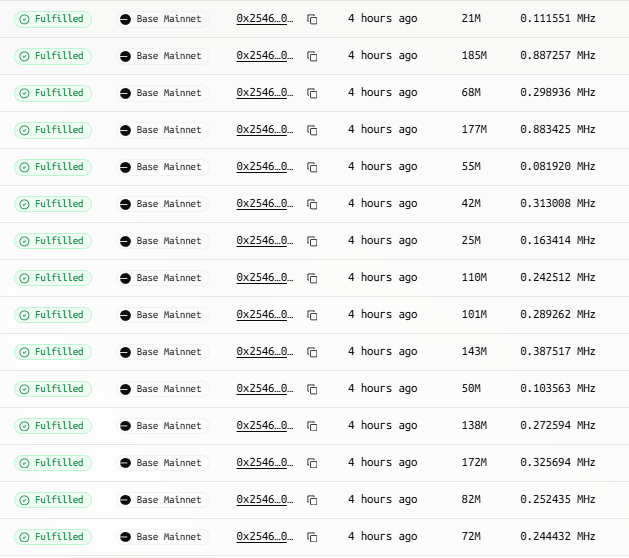Copy address in the 42M row
629x558 pixels.
(312, 204)
